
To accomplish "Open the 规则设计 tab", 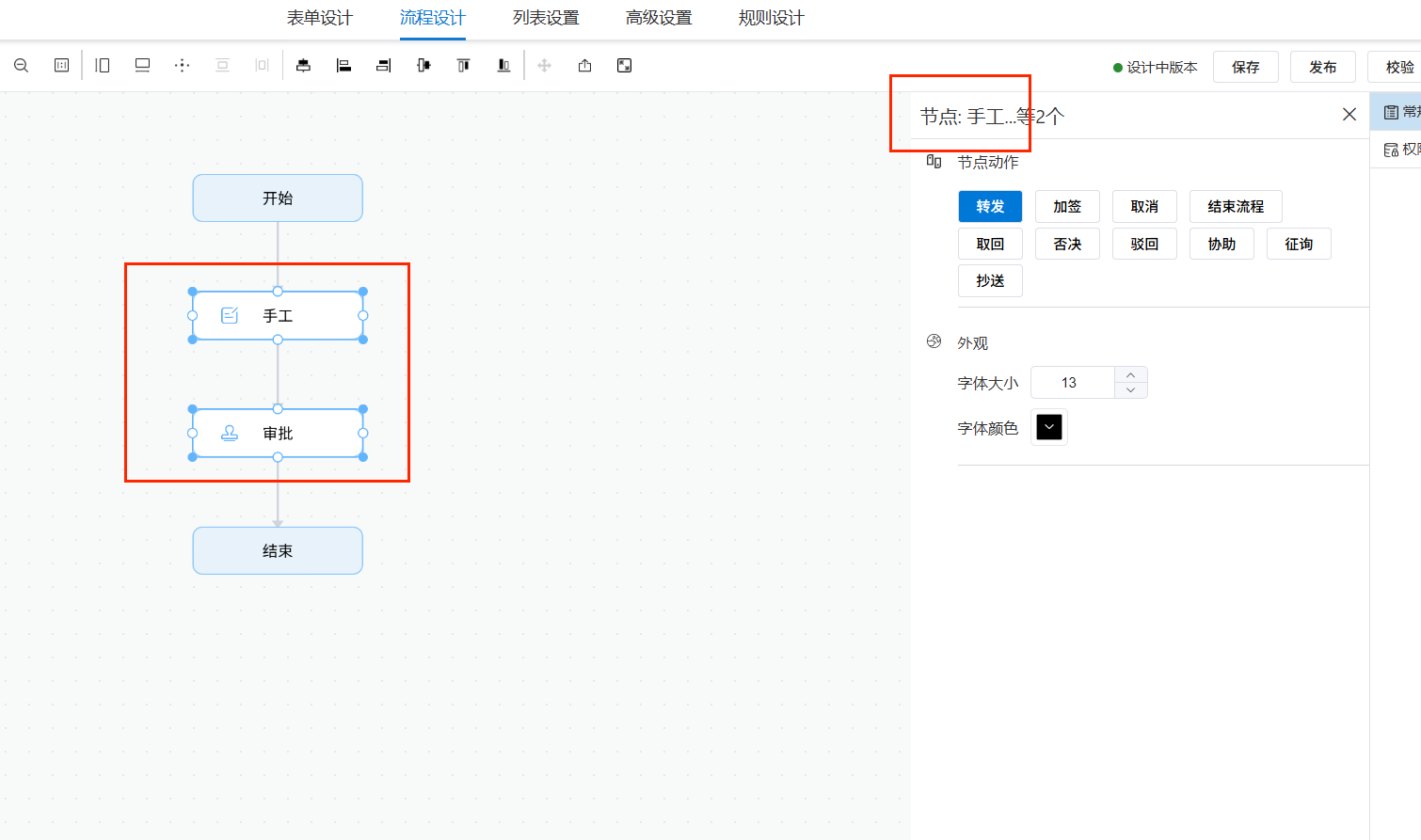I will click(x=772, y=18).
